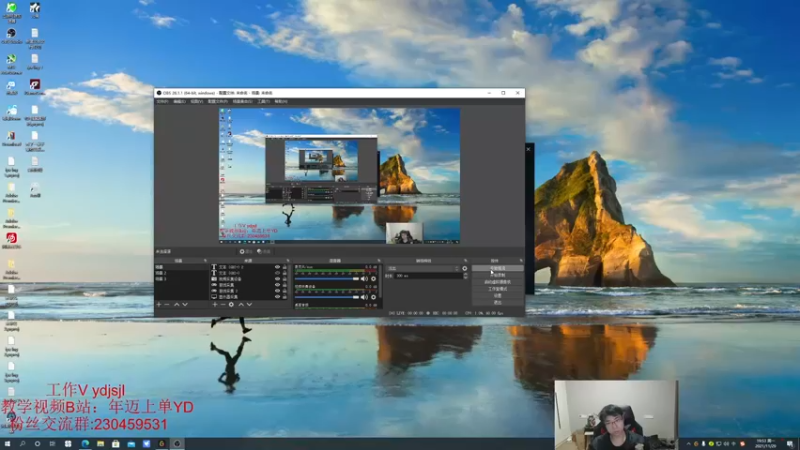Toggle visibility of first game capture source
Viewport: 800px width, 450px height.
[x=277, y=285]
